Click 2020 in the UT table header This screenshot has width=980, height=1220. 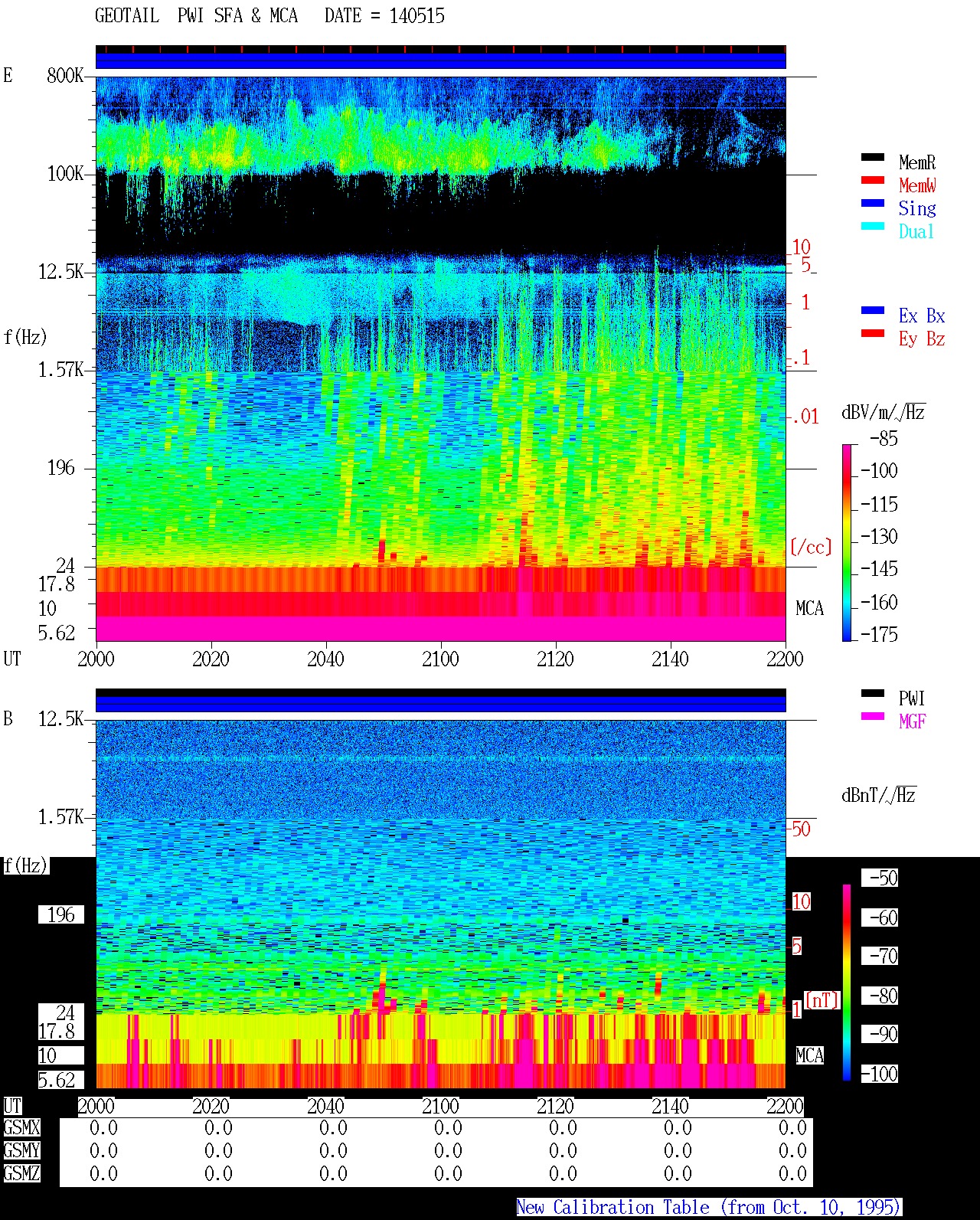211,1106
